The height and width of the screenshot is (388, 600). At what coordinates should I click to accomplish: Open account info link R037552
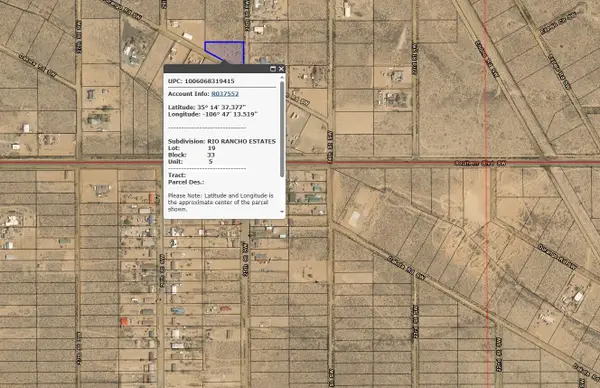coord(225,94)
